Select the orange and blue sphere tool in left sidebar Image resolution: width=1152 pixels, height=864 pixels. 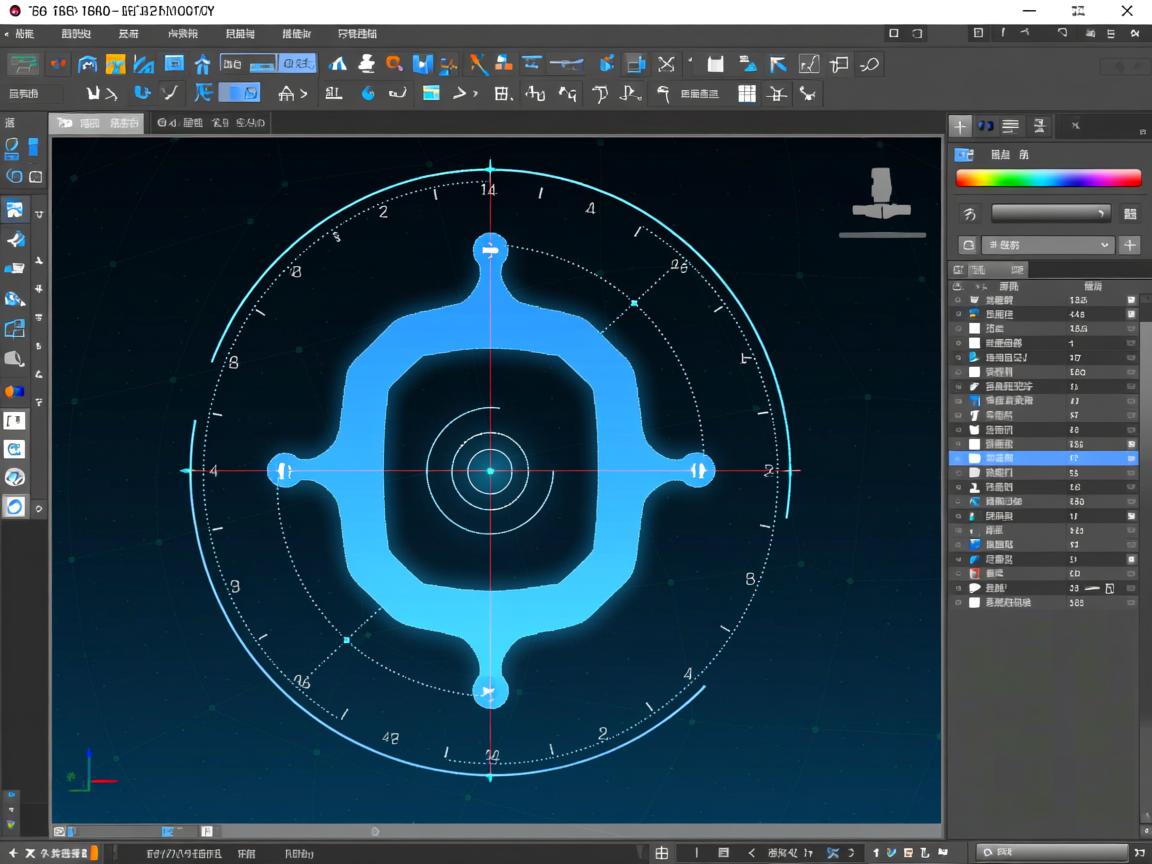[x=14, y=391]
